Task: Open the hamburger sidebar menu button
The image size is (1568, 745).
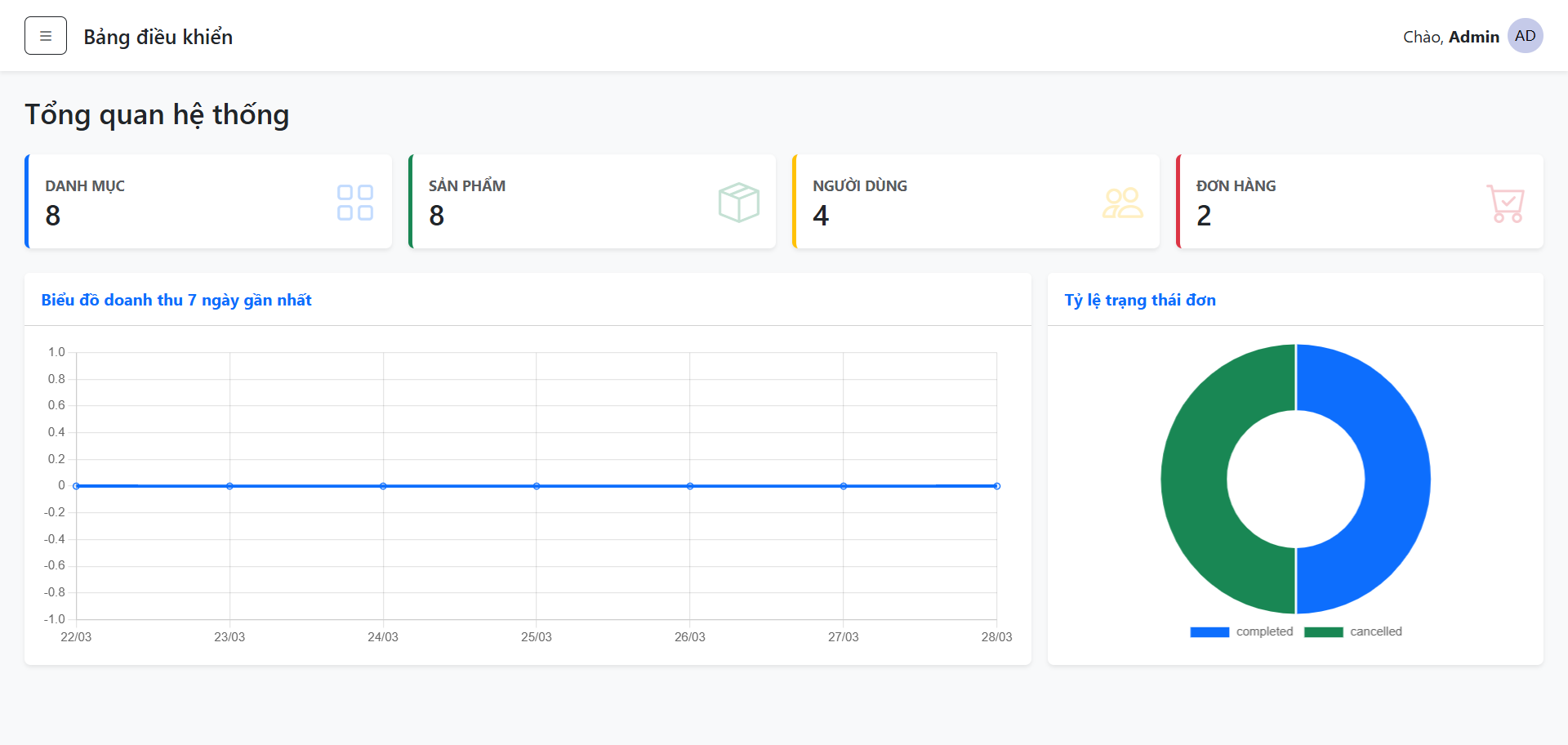Action: pos(46,36)
